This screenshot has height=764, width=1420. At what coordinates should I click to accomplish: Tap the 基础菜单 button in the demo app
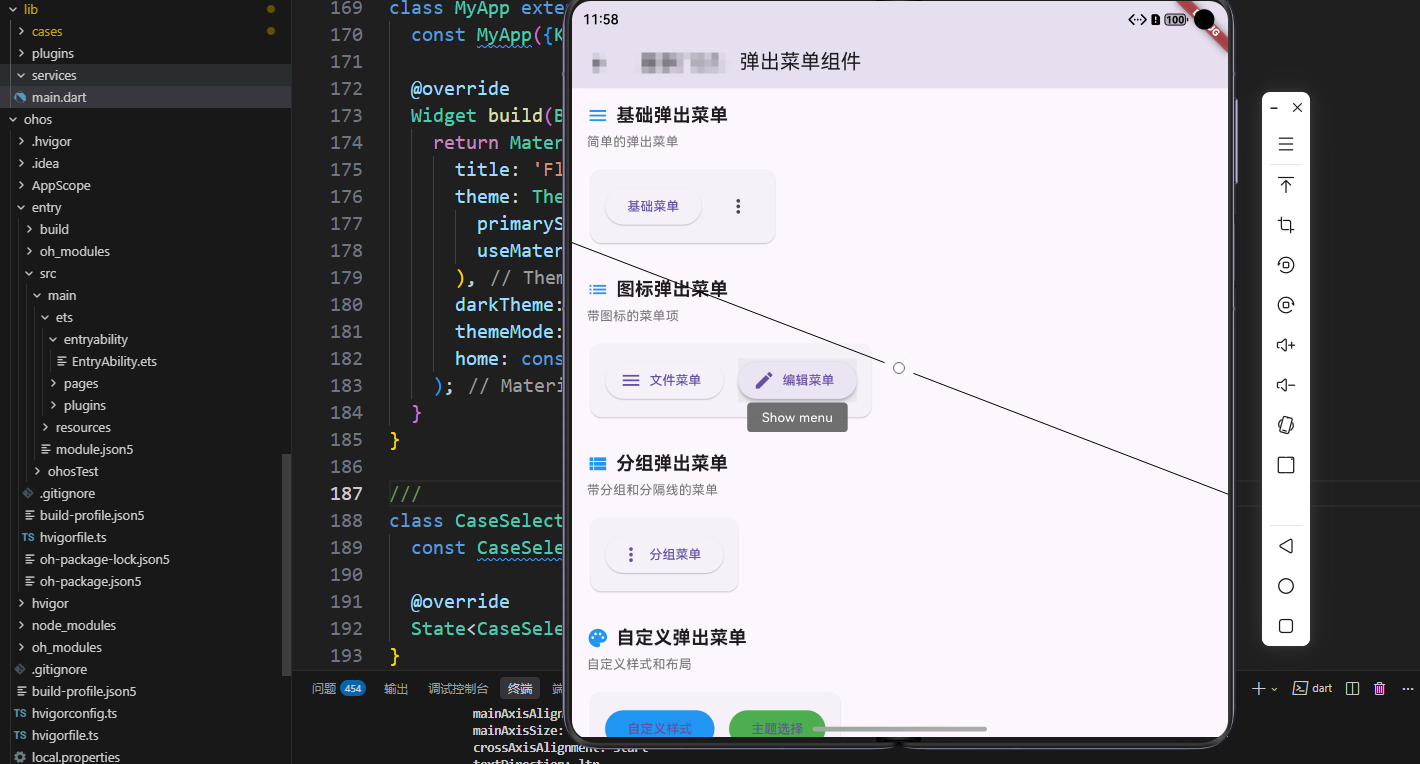coord(653,206)
